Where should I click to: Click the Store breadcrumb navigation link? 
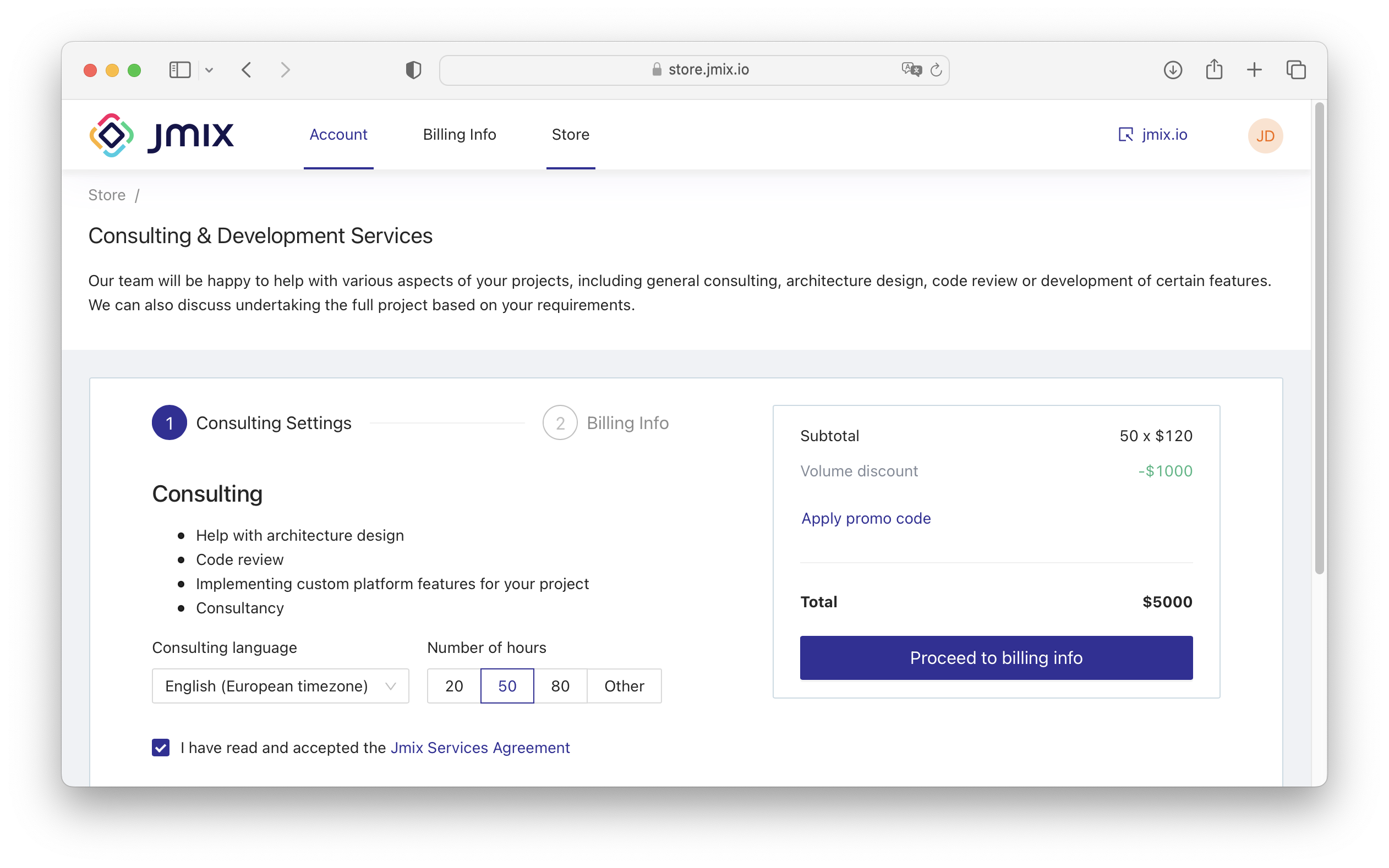coord(107,195)
